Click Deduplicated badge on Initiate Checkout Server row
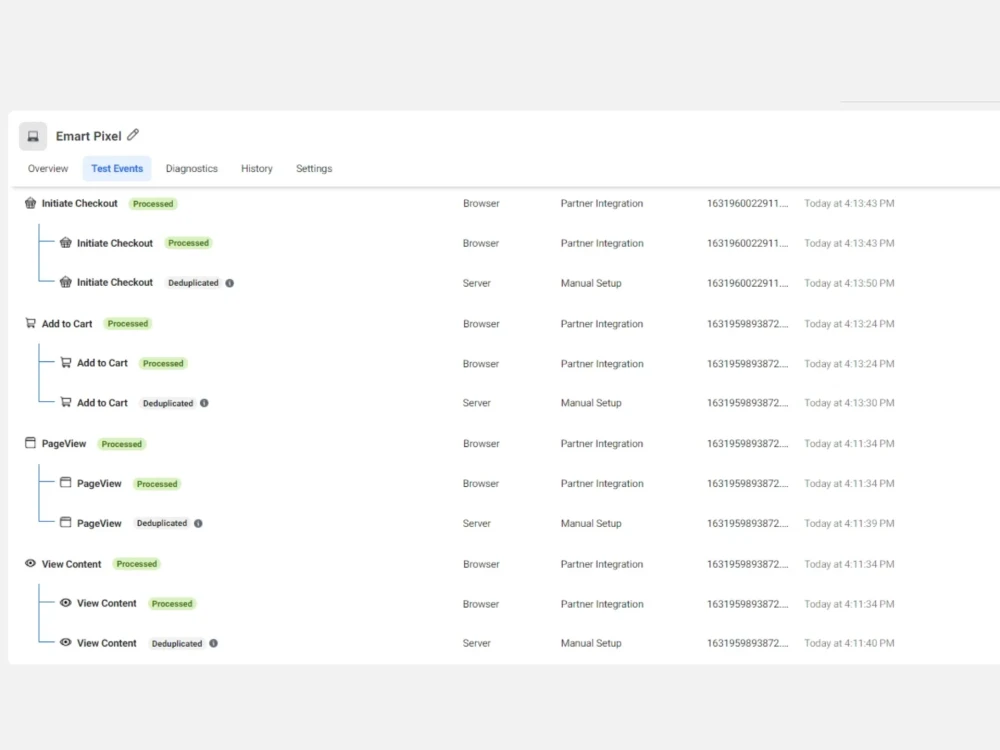This screenshot has width=1000, height=750. click(x=193, y=283)
